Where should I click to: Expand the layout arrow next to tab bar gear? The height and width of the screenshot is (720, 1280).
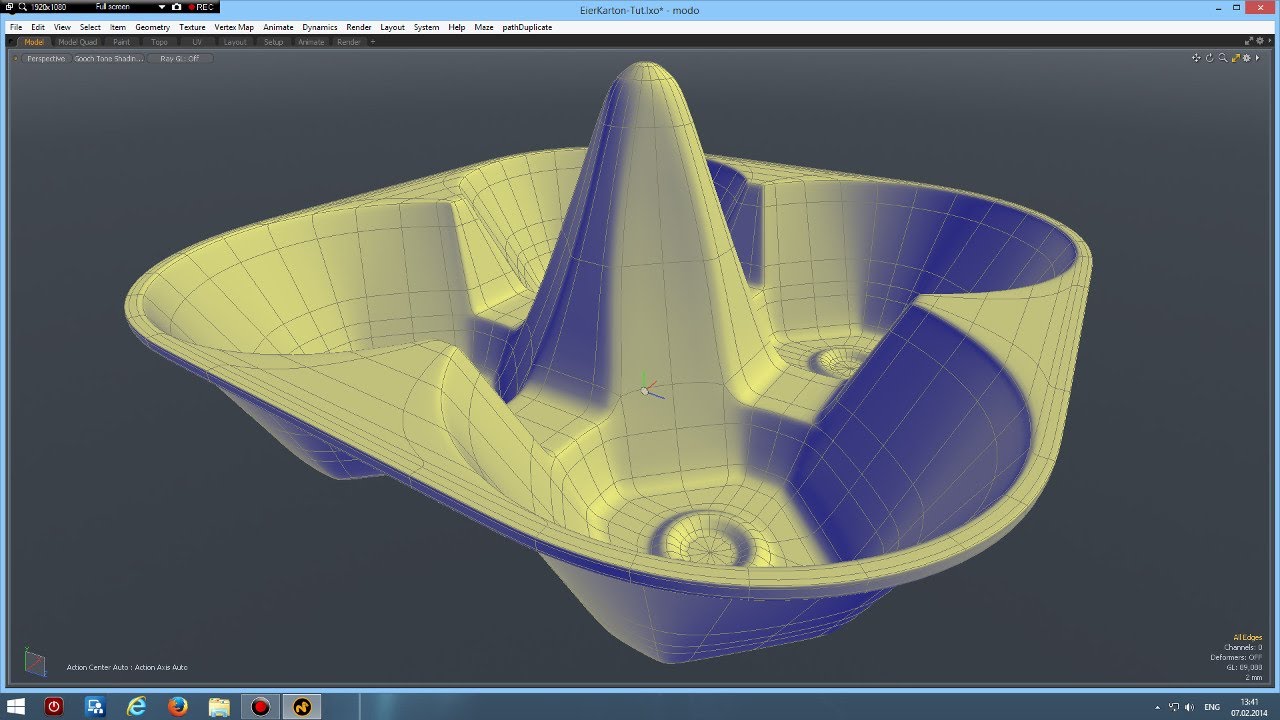(1269, 41)
